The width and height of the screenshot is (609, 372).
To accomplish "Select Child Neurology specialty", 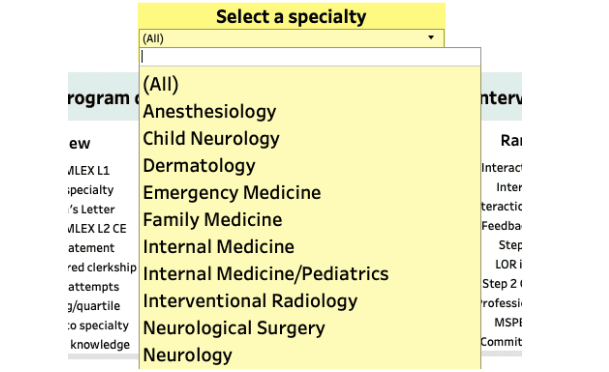I will click(x=211, y=139).
